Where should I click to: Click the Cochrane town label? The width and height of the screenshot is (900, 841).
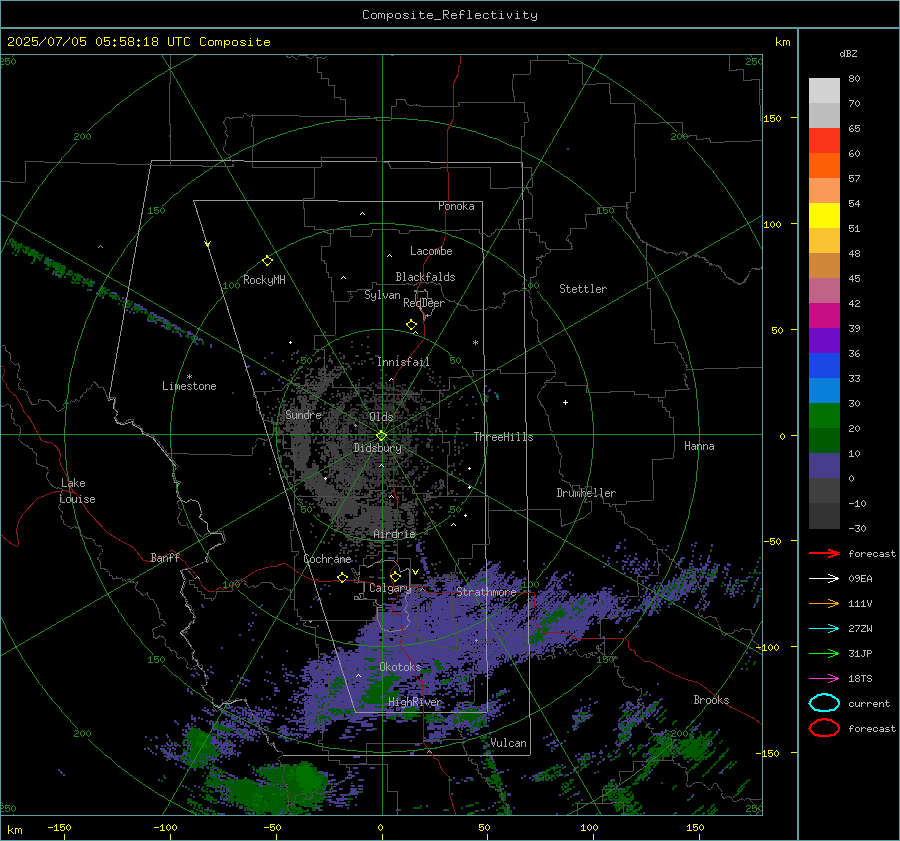tap(327, 559)
